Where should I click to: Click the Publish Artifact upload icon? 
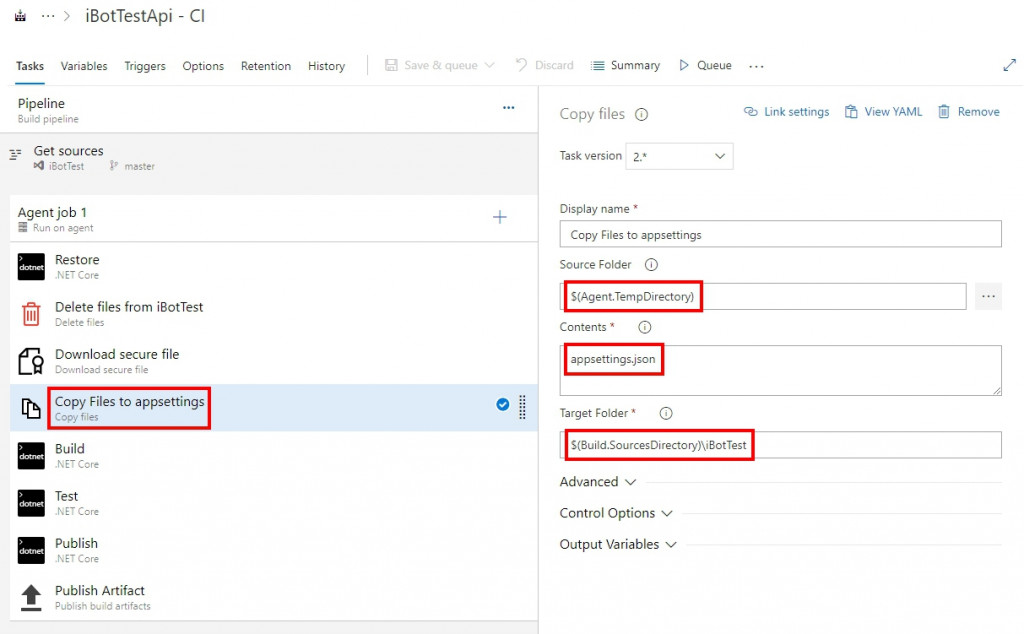coord(31,597)
